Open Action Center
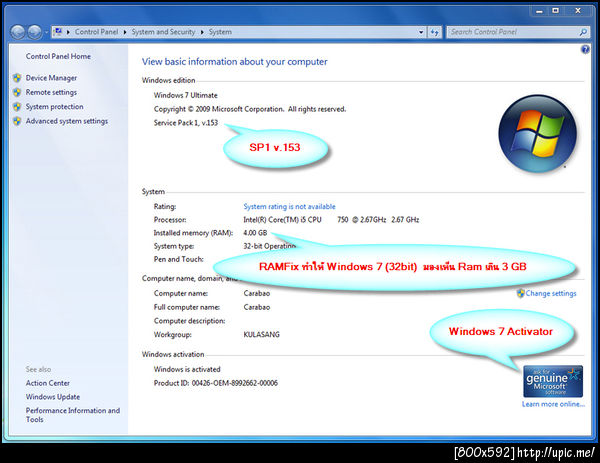The image size is (600, 463). tap(48, 383)
